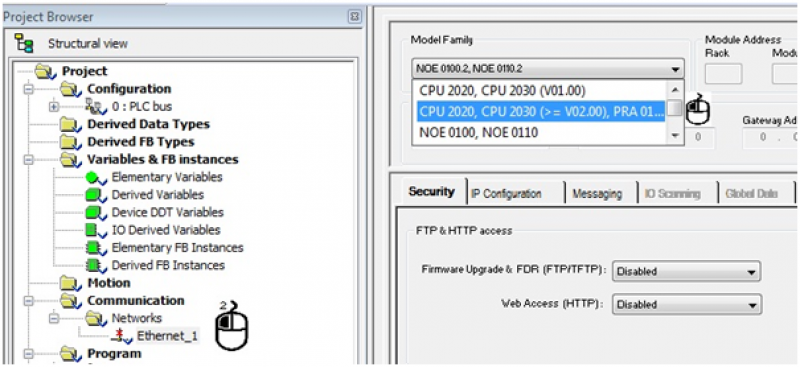Select the IO Derived Variables icon

click(94, 230)
